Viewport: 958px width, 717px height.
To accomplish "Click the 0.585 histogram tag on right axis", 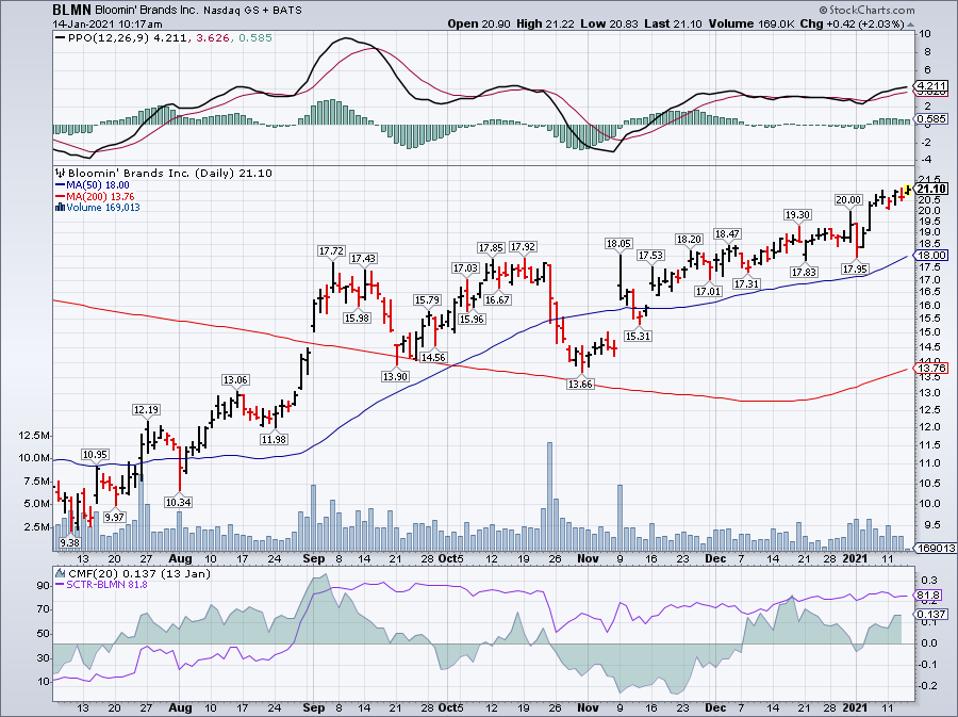I will pyautogui.click(x=932, y=119).
